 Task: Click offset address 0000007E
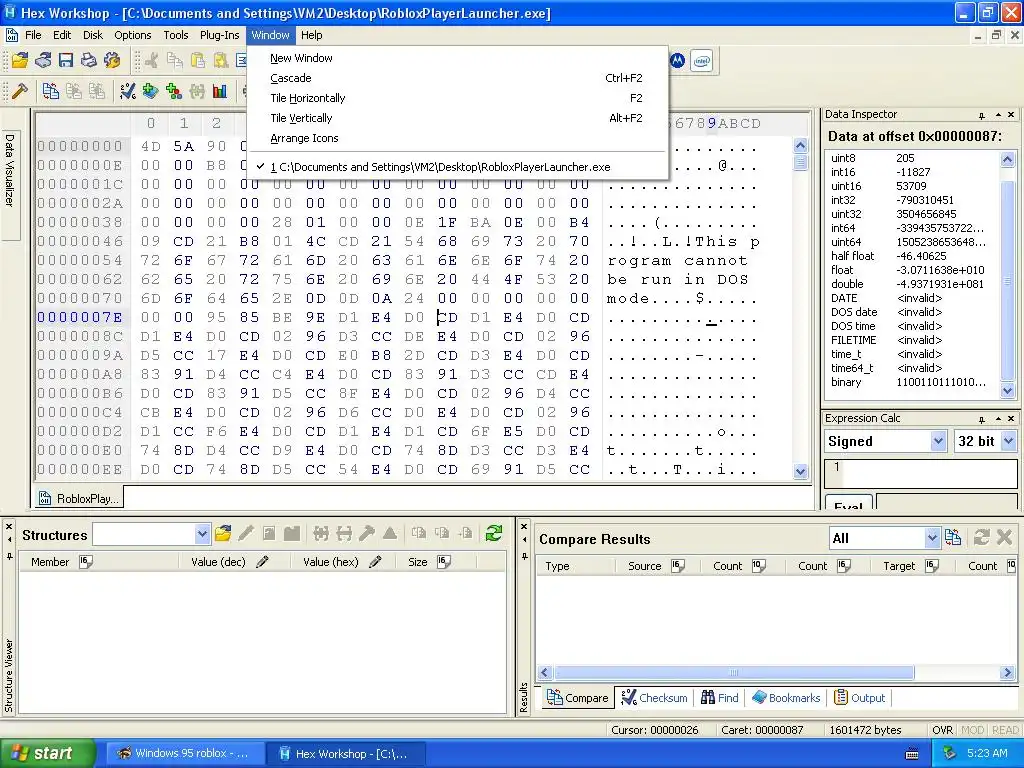pos(80,317)
